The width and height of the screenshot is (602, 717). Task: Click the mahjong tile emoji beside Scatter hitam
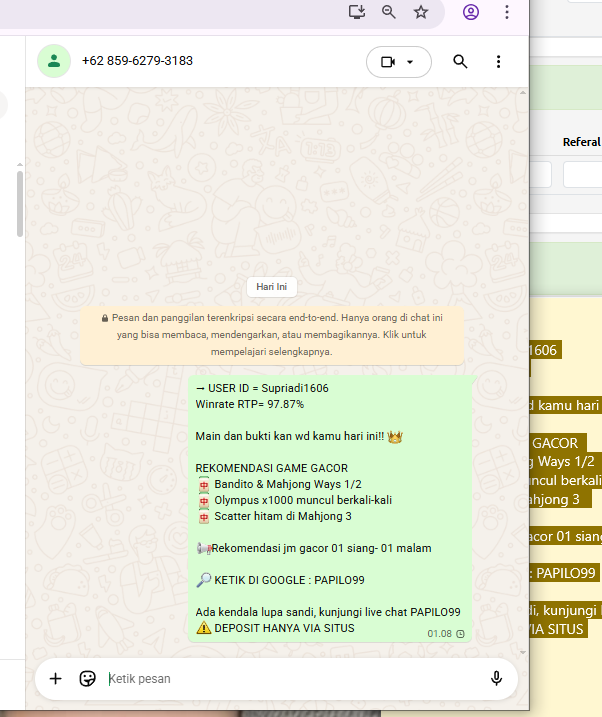pos(204,517)
